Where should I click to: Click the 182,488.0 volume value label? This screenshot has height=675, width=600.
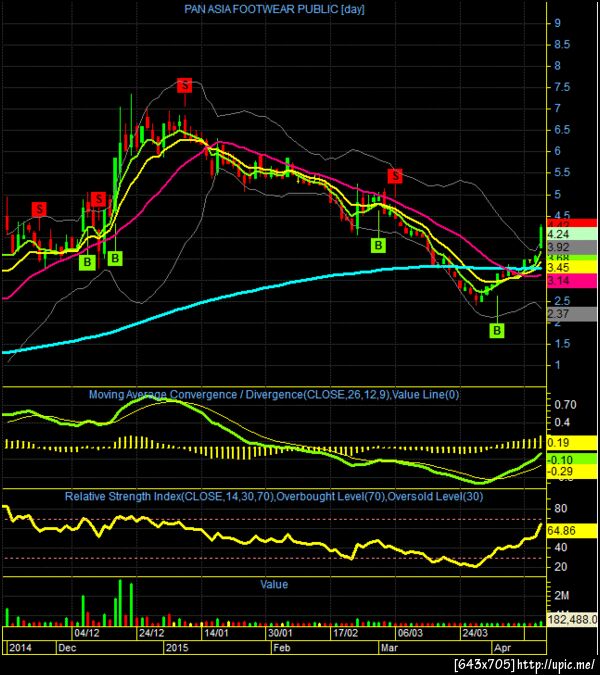click(572, 619)
